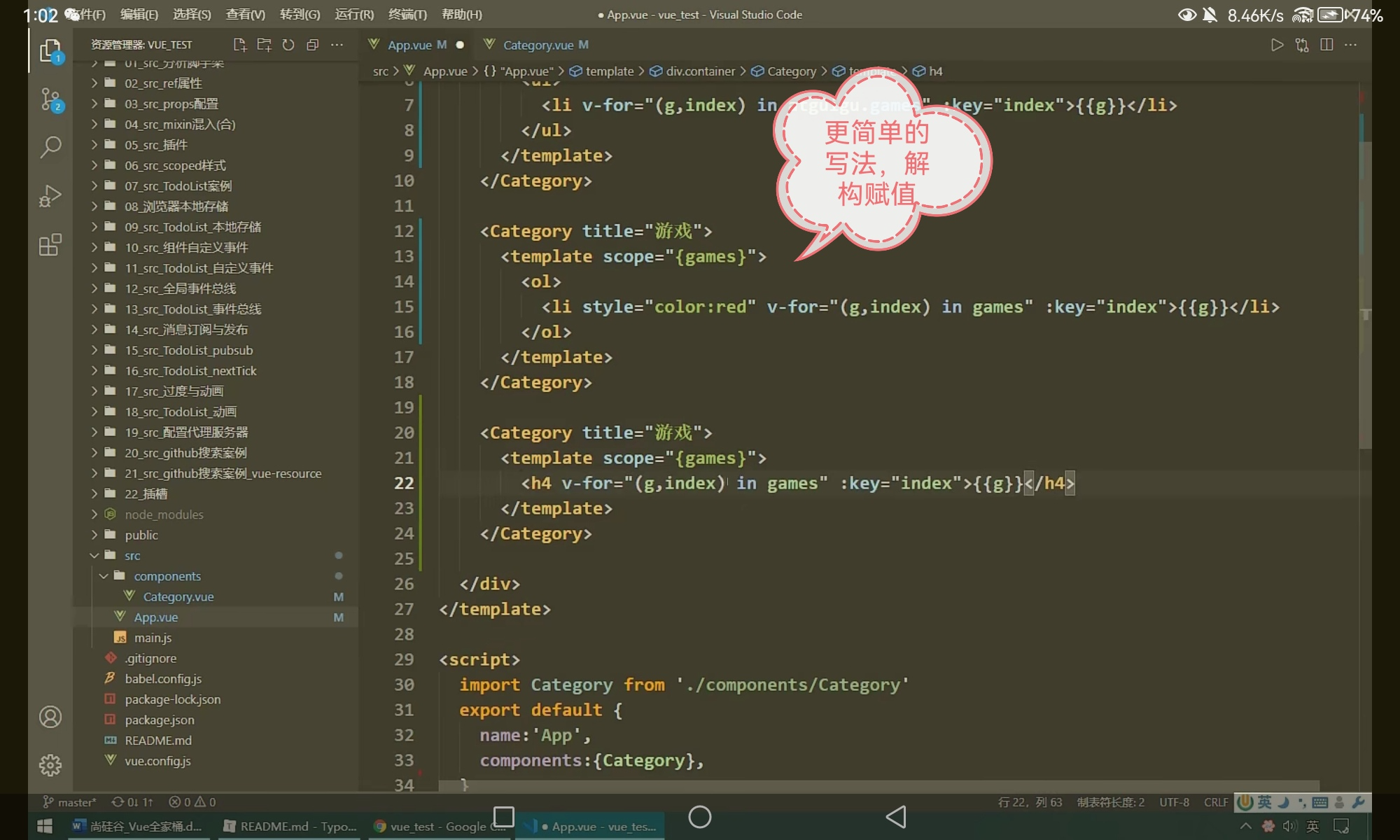
Task: Switch to the Category.vue tab
Action: 538,45
